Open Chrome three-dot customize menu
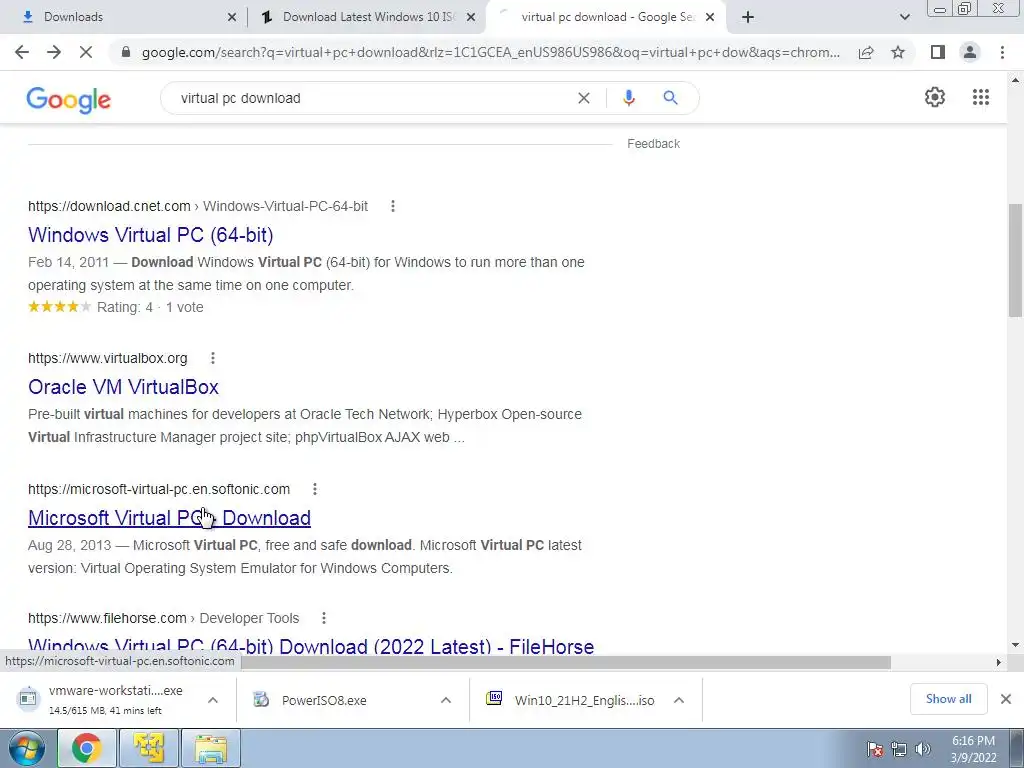Screen dimensions: 1024x768 [x=1002, y=52]
